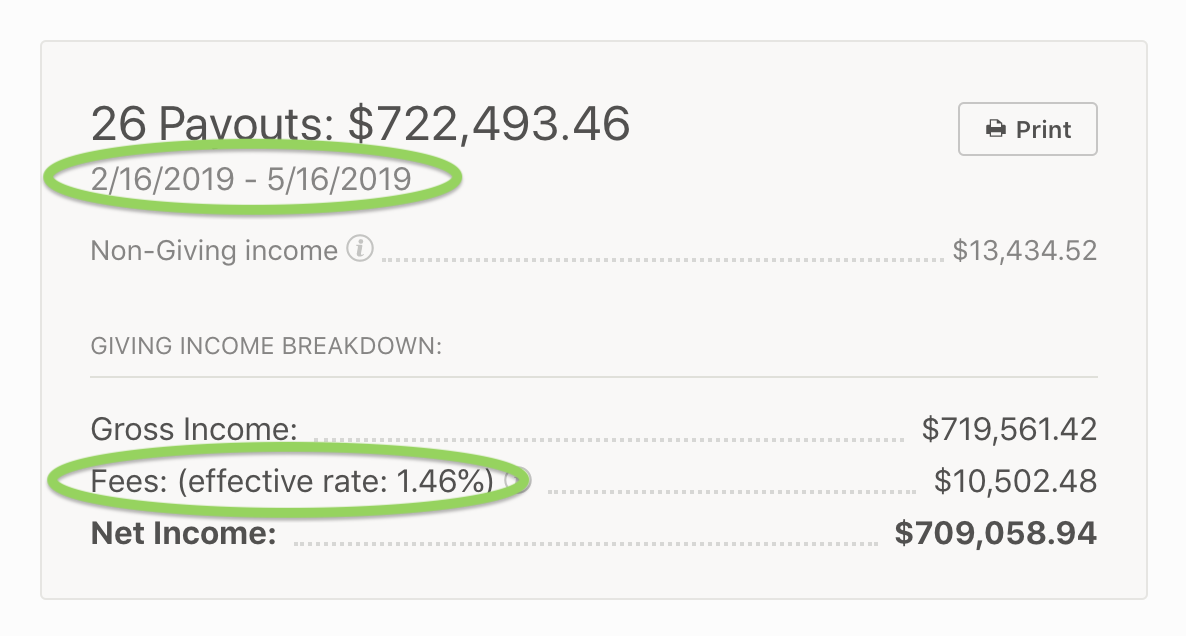Click the Gross Income label

pos(194,430)
